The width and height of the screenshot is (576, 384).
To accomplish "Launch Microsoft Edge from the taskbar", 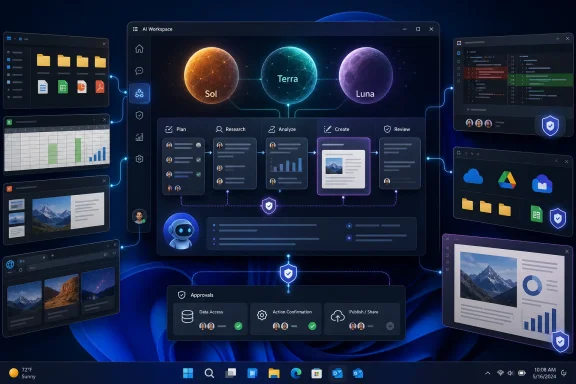I will (x=296, y=373).
